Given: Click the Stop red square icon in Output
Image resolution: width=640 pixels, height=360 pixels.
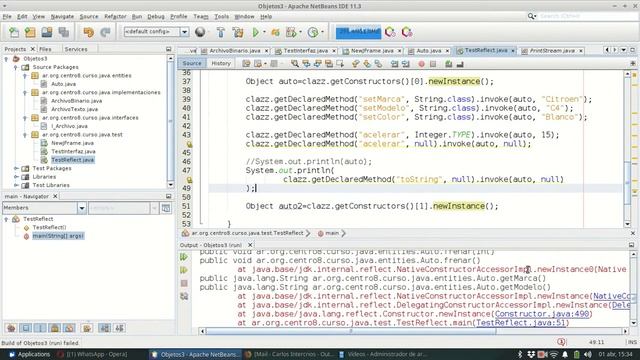Looking at the screenshot, I should (184, 283).
